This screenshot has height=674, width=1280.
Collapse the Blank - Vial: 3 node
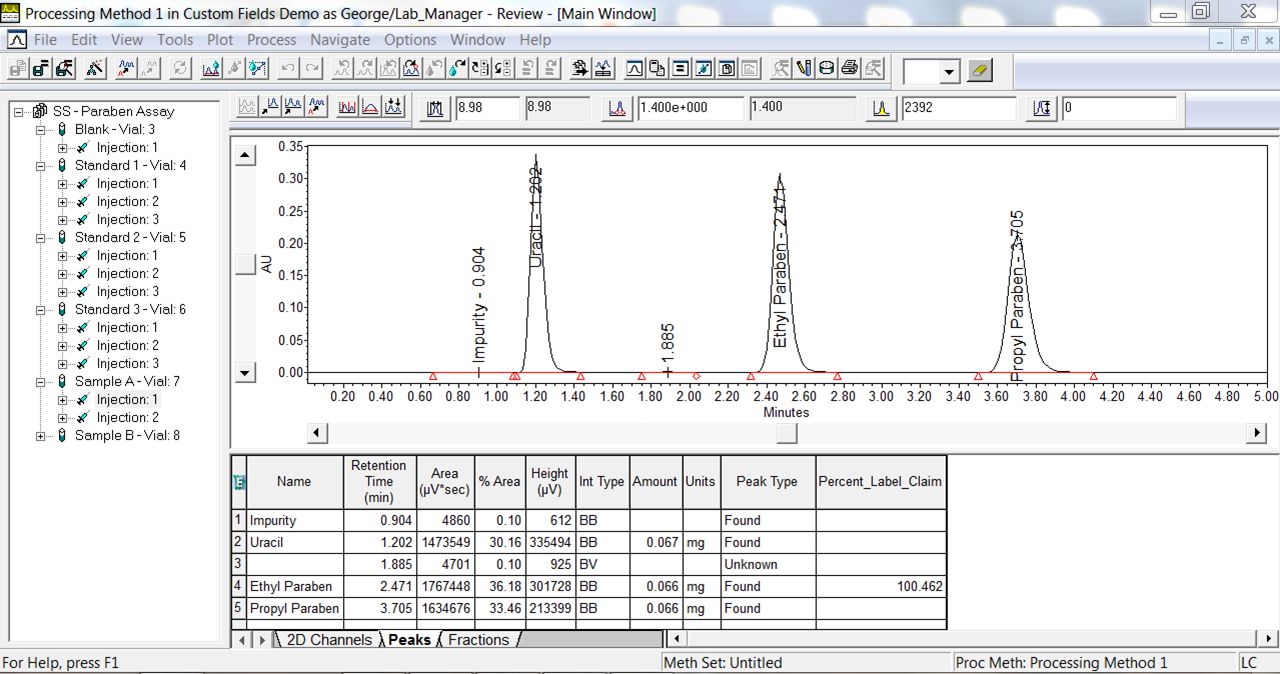(40, 130)
